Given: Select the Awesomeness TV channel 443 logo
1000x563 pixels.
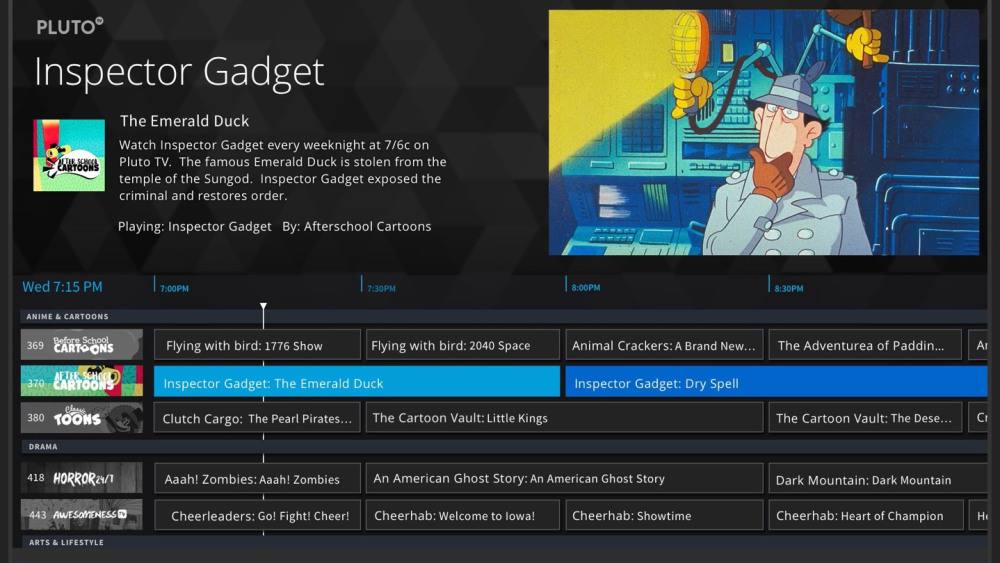Looking at the screenshot, I should pyautogui.click(x=82, y=515).
